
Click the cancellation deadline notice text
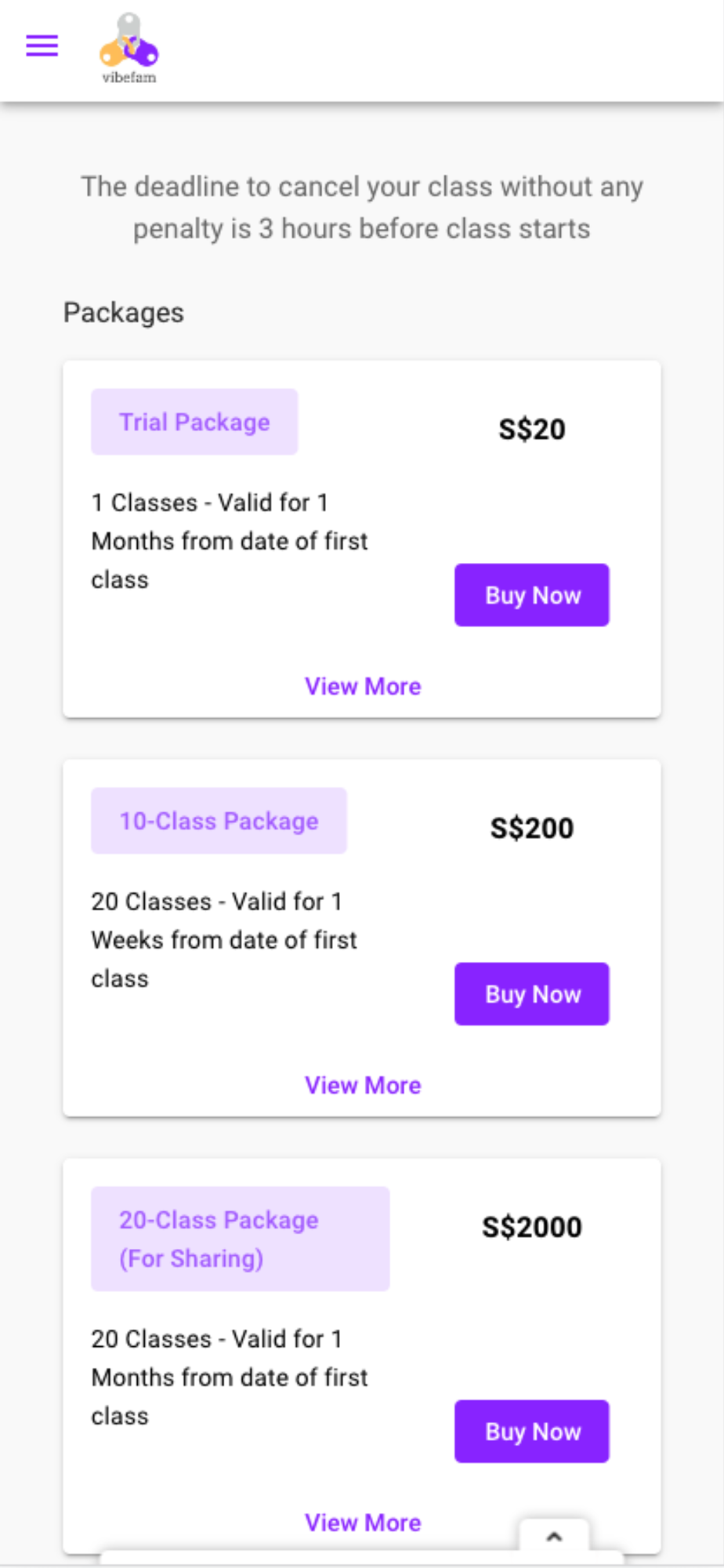point(362,208)
